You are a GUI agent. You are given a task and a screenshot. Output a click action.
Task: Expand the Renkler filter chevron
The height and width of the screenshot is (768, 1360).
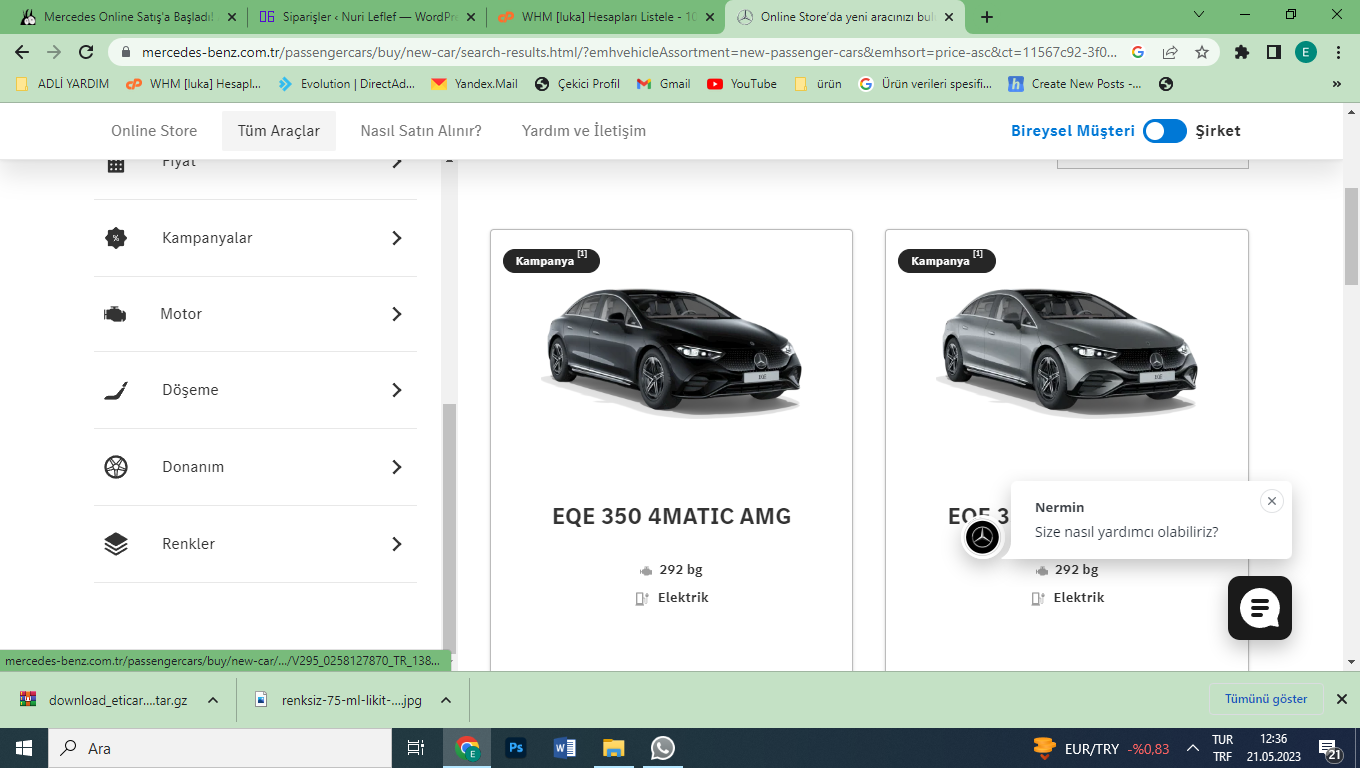[x=397, y=544]
